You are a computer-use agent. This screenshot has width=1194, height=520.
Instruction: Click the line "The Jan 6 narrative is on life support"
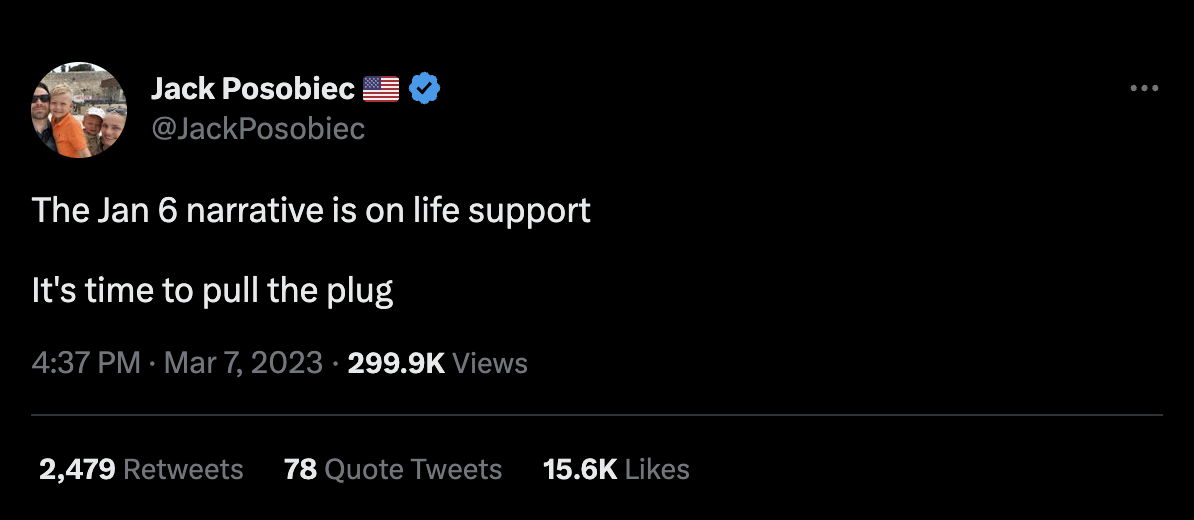(x=311, y=211)
